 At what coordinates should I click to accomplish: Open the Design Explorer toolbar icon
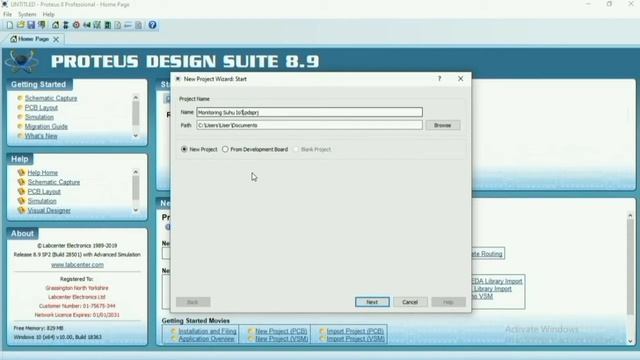coord(107,25)
